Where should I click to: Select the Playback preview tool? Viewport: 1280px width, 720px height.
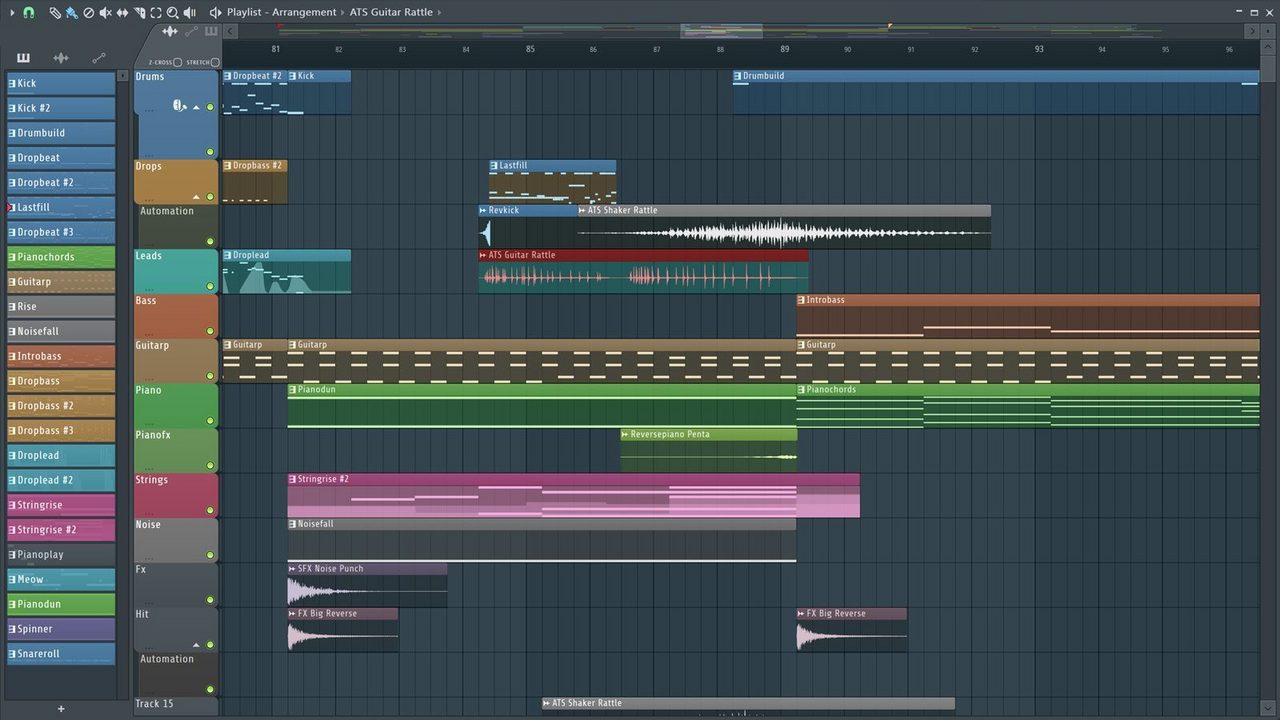pyautogui.click(x=190, y=12)
